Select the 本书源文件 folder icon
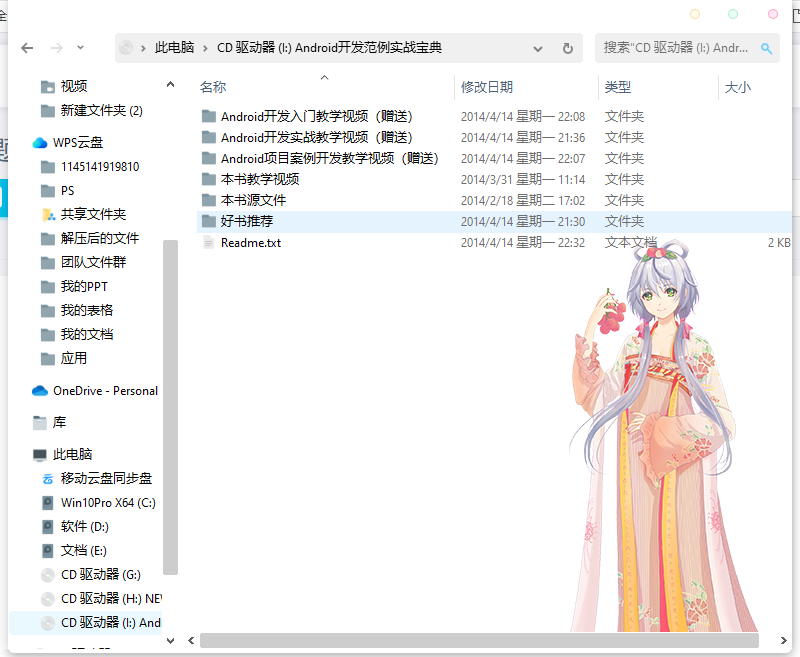The image size is (800, 657). (x=208, y=200)
